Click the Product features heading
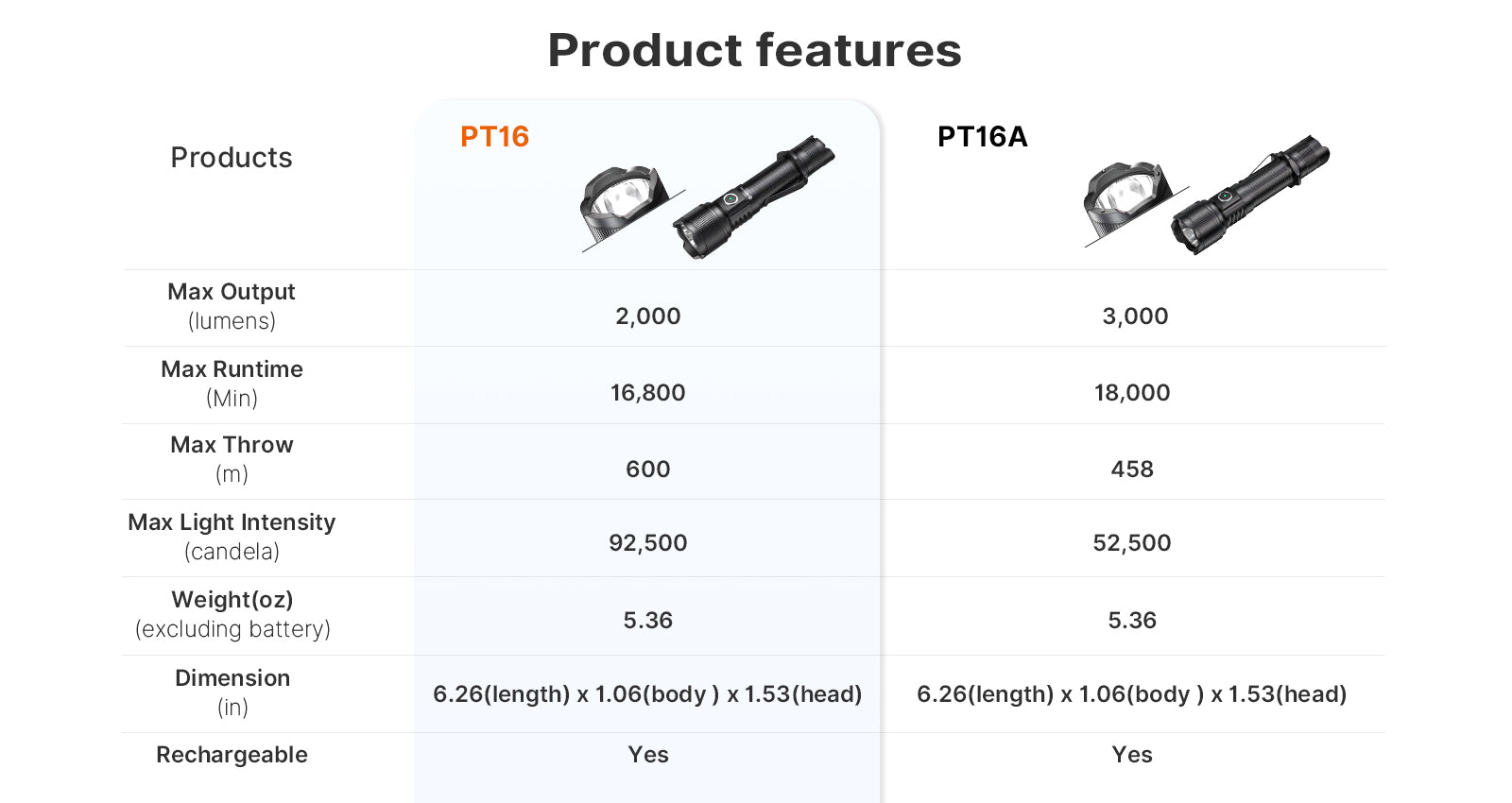This screenshot has height=803, width=1512. [754, 50]
